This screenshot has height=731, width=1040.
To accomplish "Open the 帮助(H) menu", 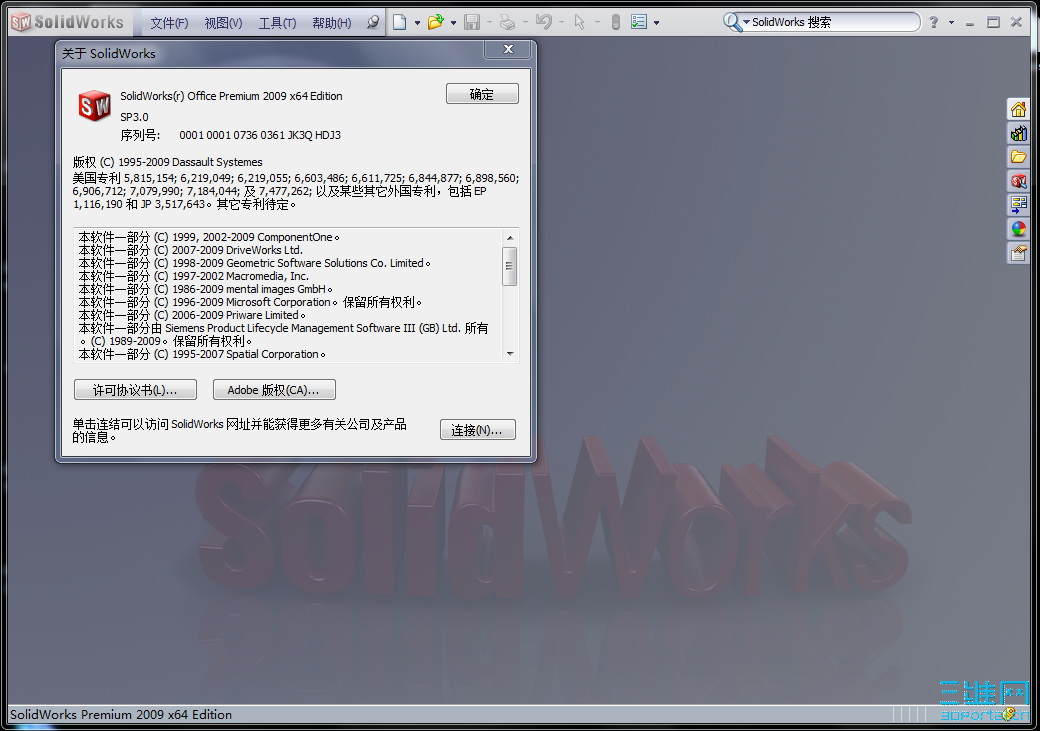I will pos(332,23).
